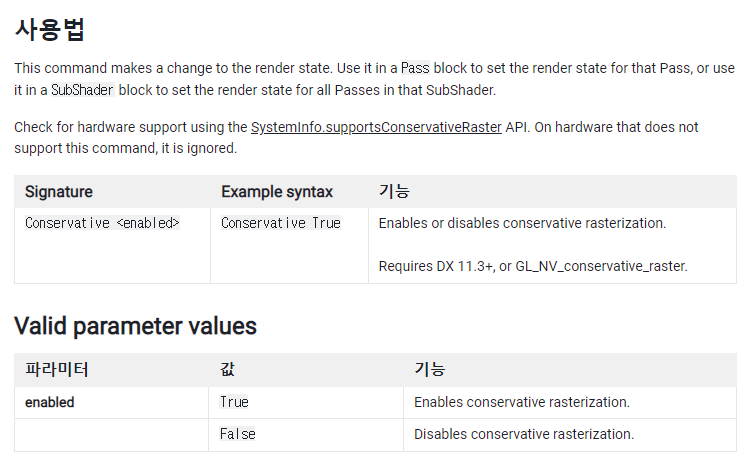Click the Example syntax column header

[x=277, y=191]
